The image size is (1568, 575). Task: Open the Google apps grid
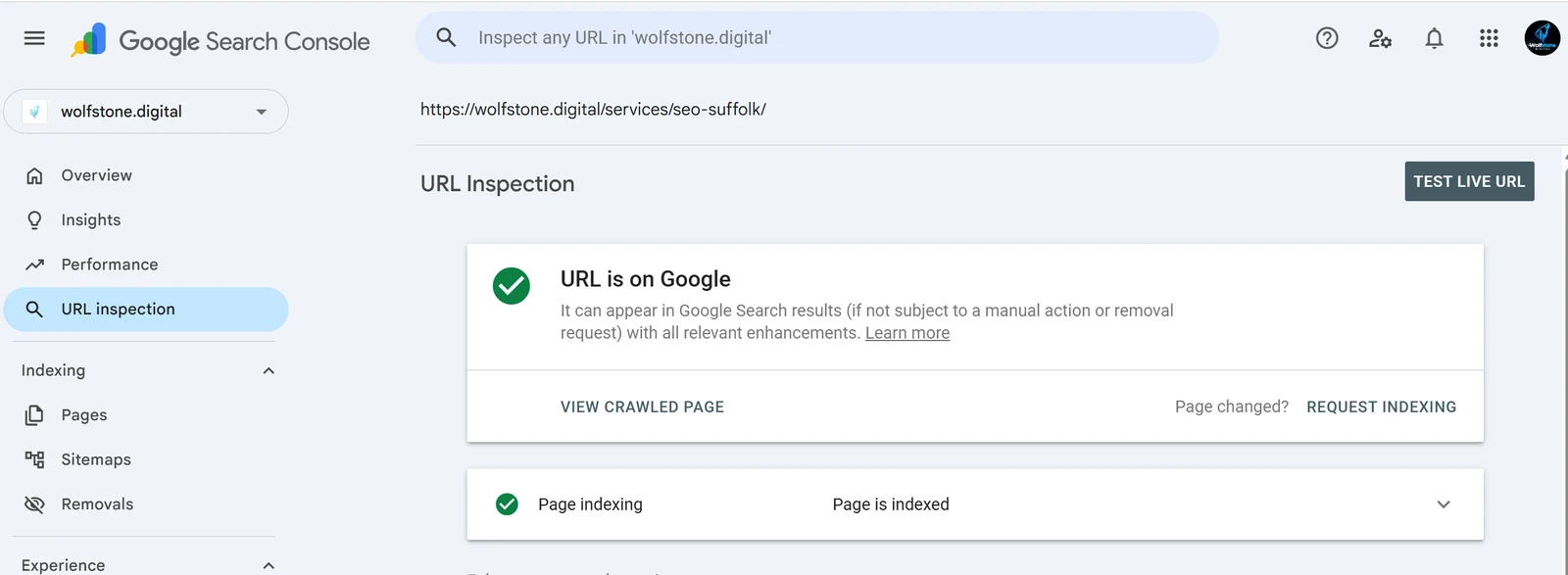[x=1489, y=38]
